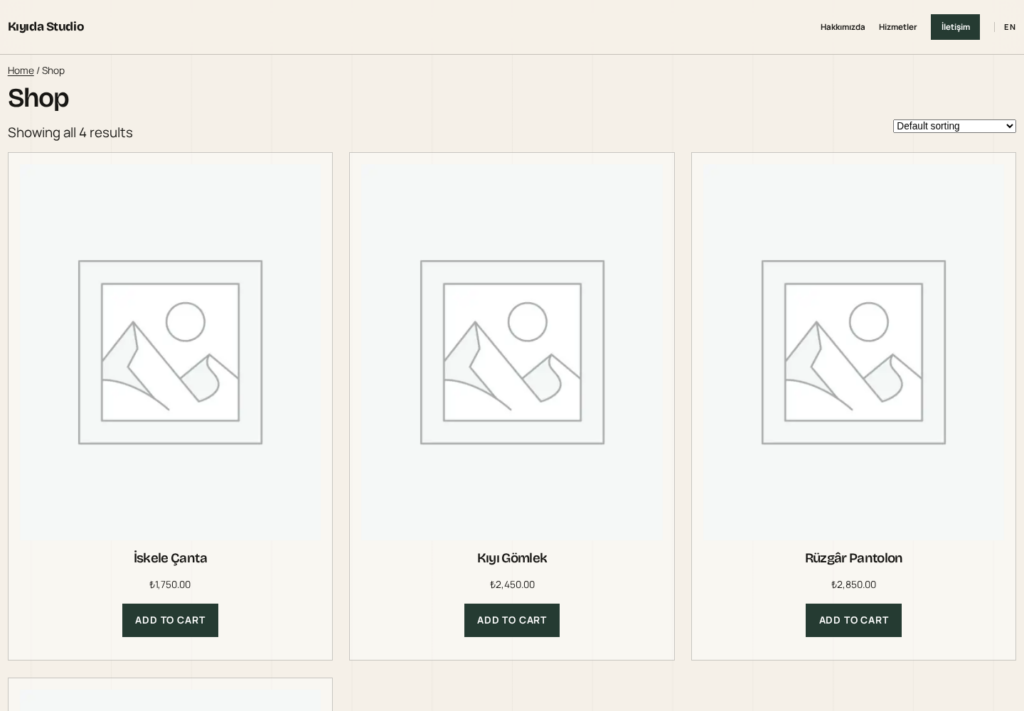This screenshot has width=1024, height=711.
Task: Open the Hizmetler menu item
Action: (x=897, y=27)
